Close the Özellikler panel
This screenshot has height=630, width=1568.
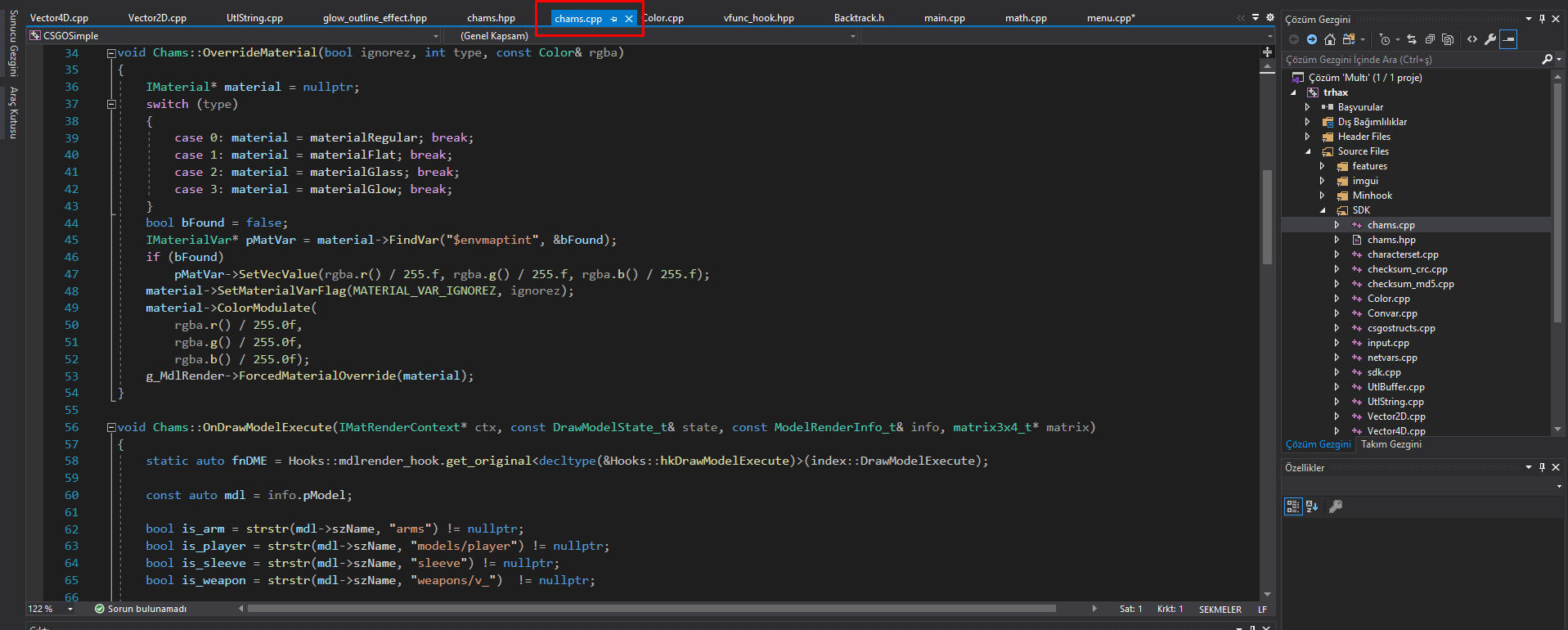[1556, 467]
